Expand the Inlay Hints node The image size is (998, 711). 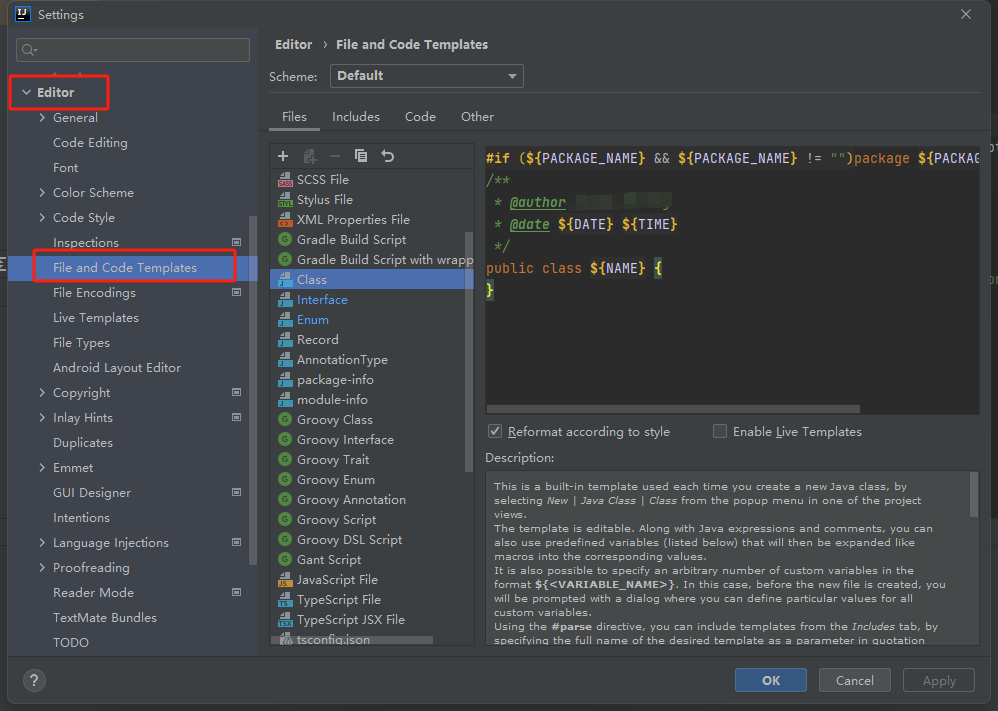(x=42, y=418)
